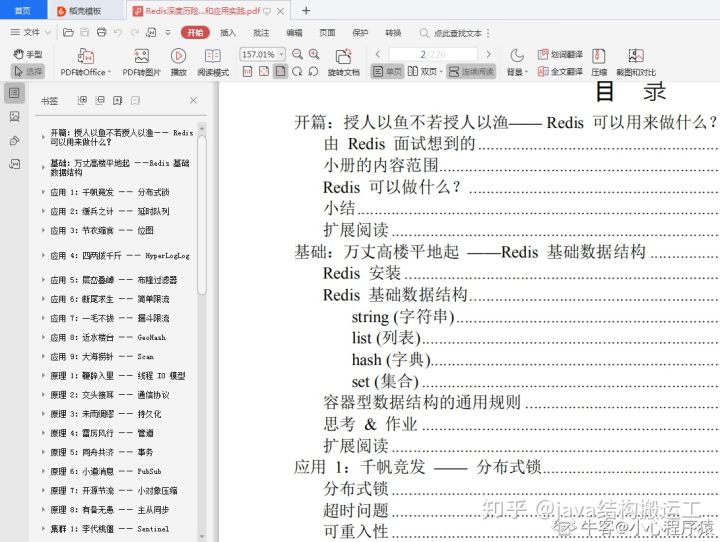720x542 pixels.
Task: Open the 文件 file menu
Action: 30,32
